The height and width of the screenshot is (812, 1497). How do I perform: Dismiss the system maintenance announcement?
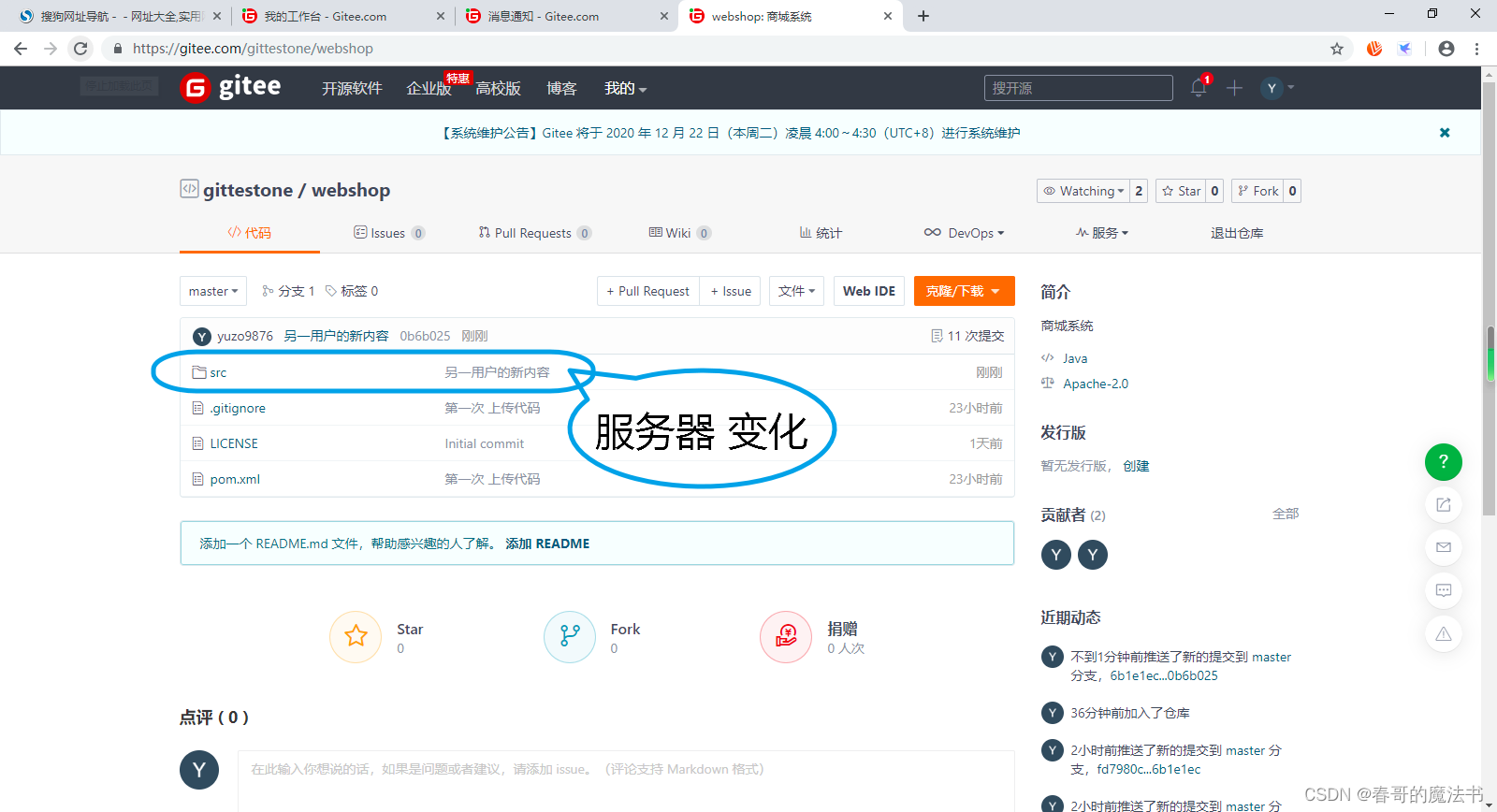(x=1445, y=133)
